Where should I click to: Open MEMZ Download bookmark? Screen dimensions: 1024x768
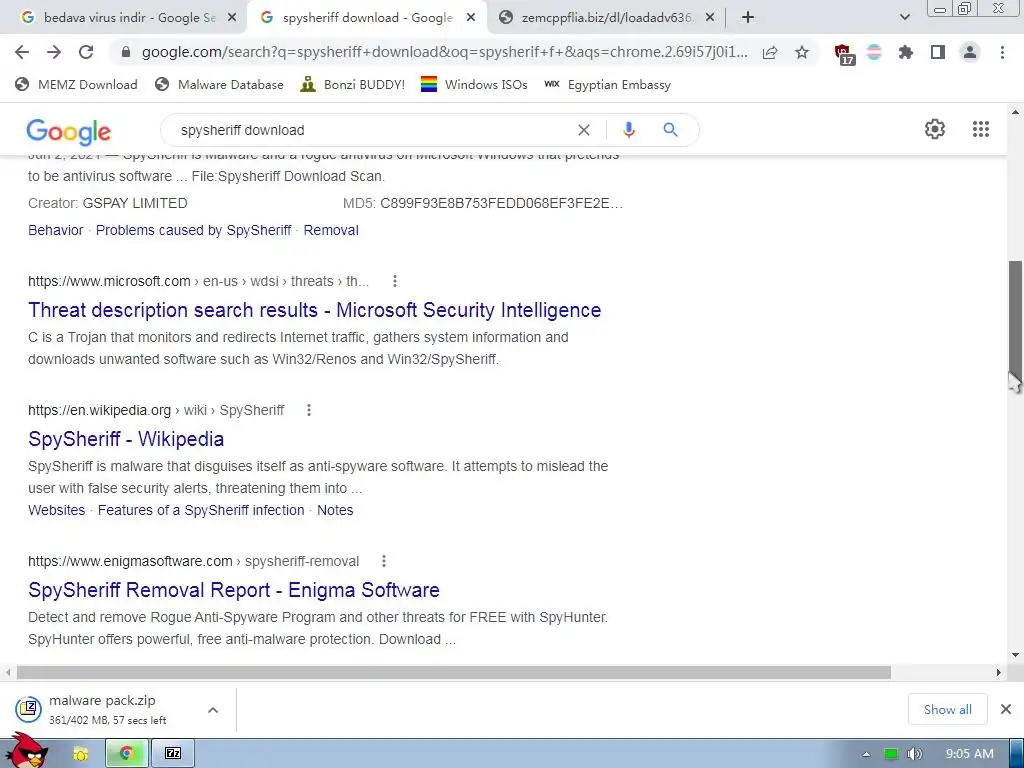tap(77, 84)
